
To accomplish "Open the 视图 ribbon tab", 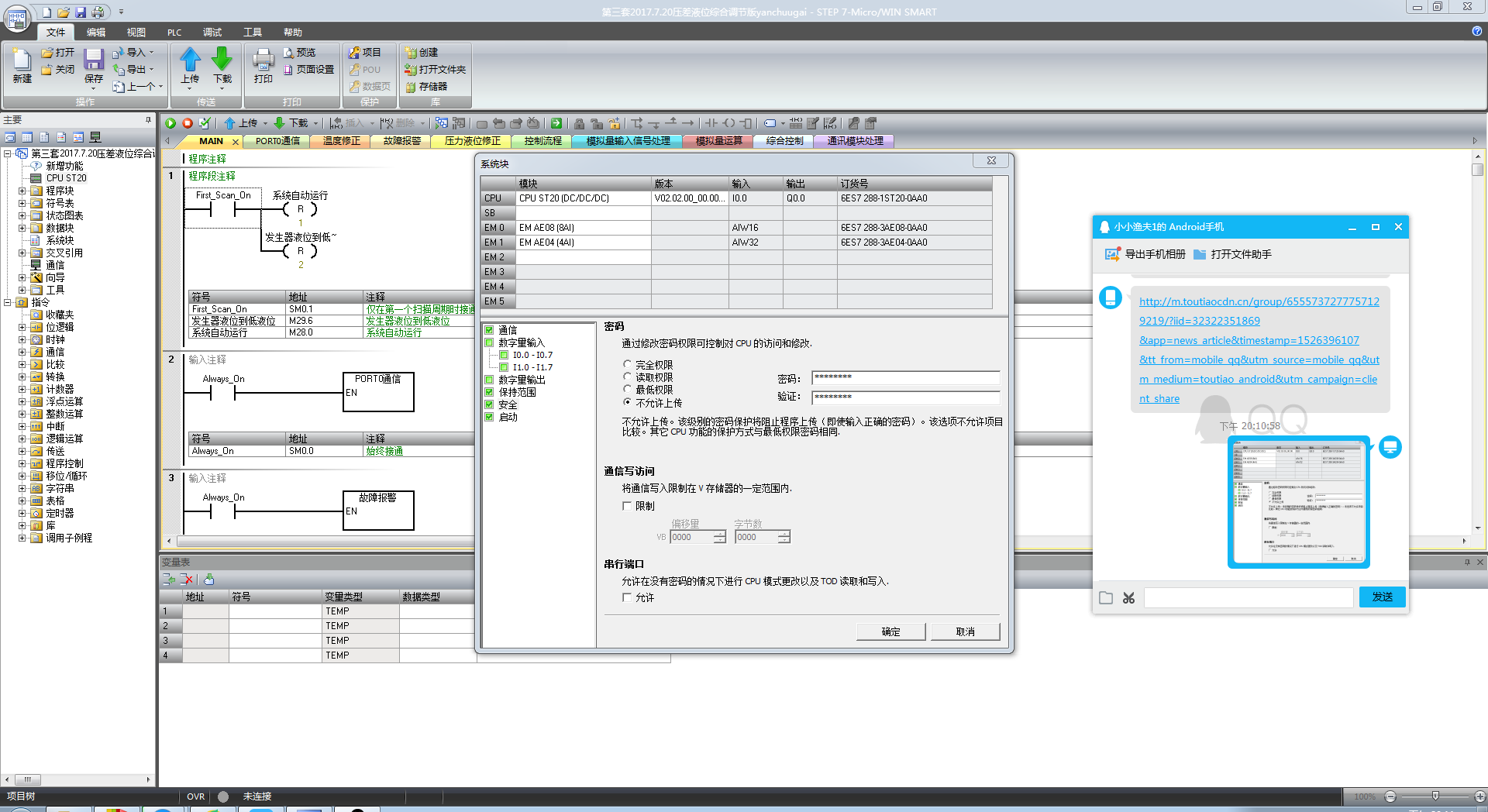I will click(136, 33).
